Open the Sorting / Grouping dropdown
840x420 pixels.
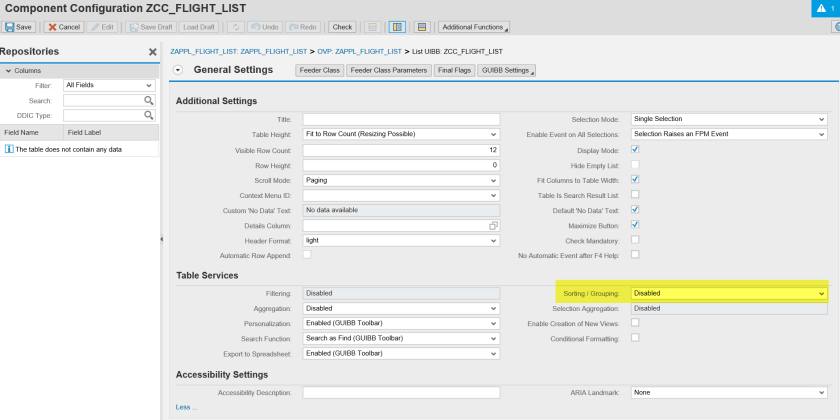coord(822,293)
